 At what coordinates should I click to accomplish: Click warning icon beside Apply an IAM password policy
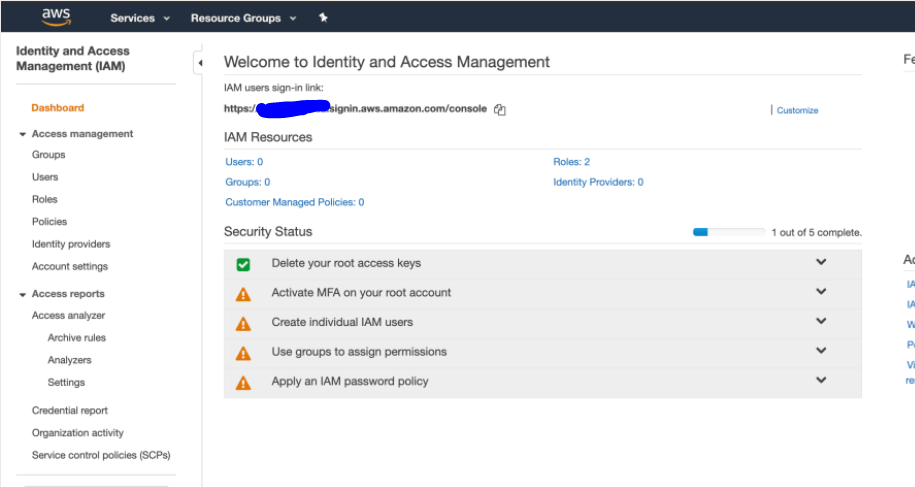(x=243, y=383)
